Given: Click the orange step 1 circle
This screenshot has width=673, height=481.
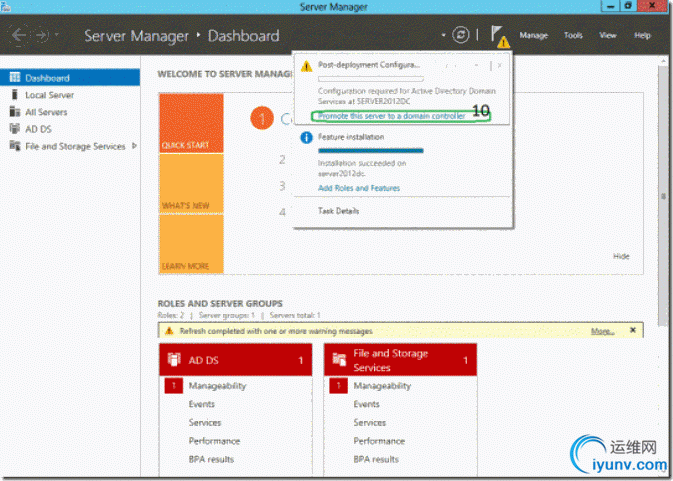Looking at the screenshot, I should (262, 118).
